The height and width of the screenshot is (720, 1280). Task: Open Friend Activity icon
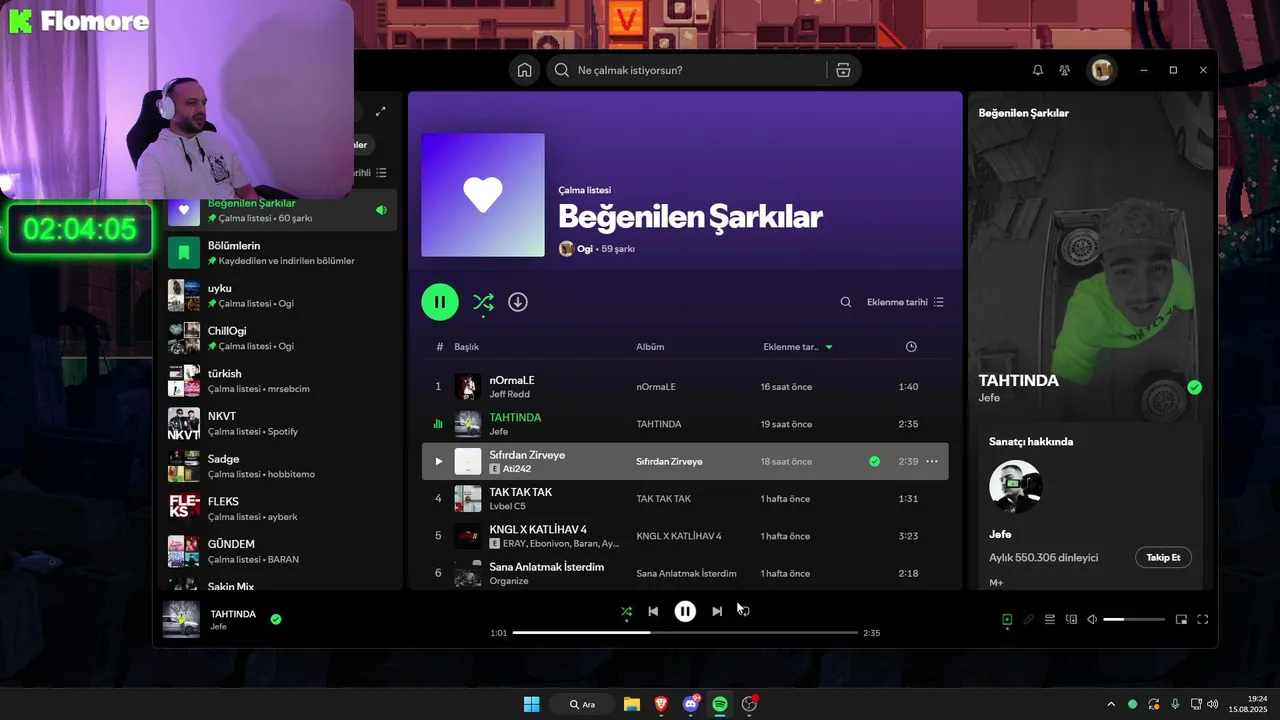click(x=1064, y=70)
